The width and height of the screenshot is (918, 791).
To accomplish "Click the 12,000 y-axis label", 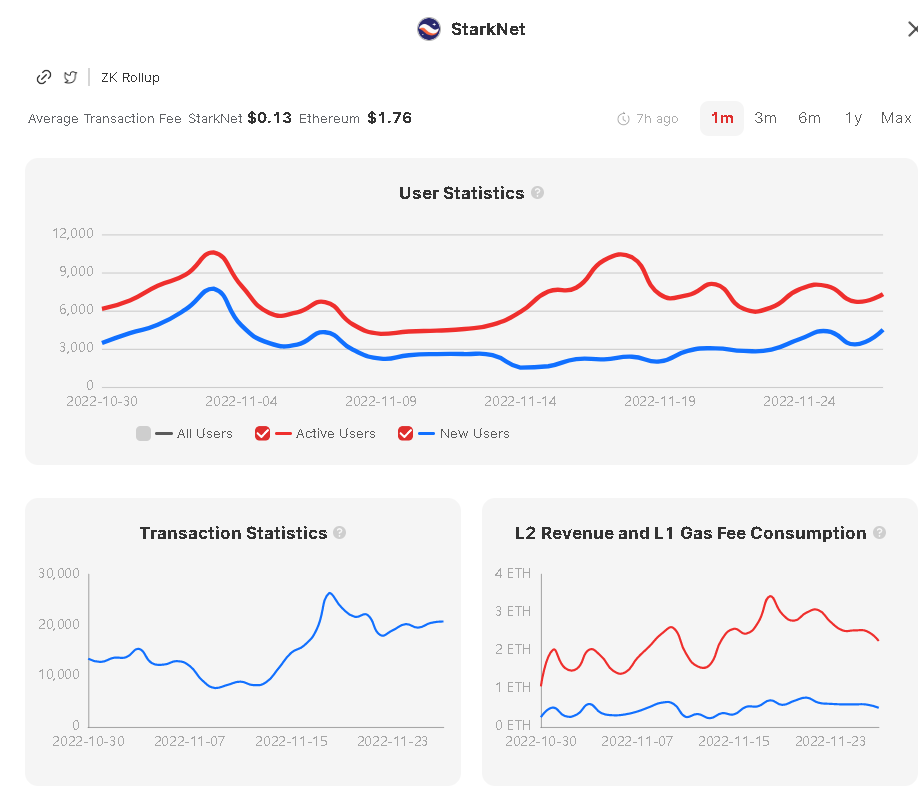I will click(73, 234).
